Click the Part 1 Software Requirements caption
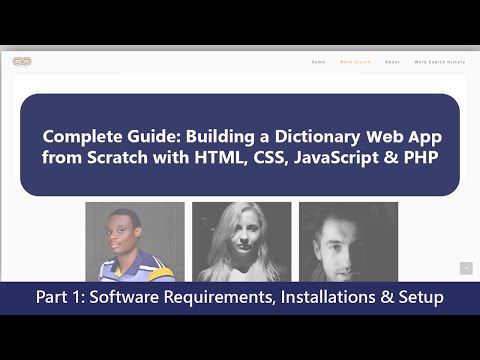This screenshot has width=480, height=360. [x=240, y=297]
